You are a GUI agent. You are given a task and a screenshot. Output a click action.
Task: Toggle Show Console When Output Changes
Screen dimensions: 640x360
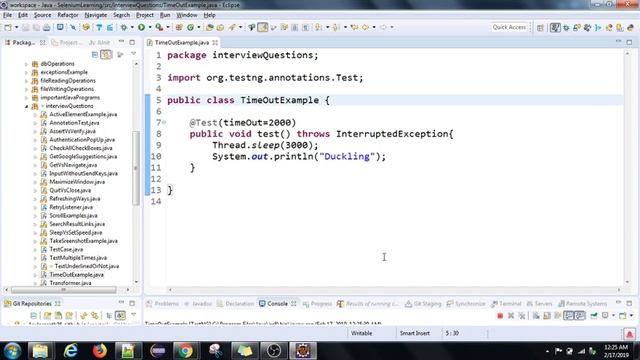tap(569, 316)
